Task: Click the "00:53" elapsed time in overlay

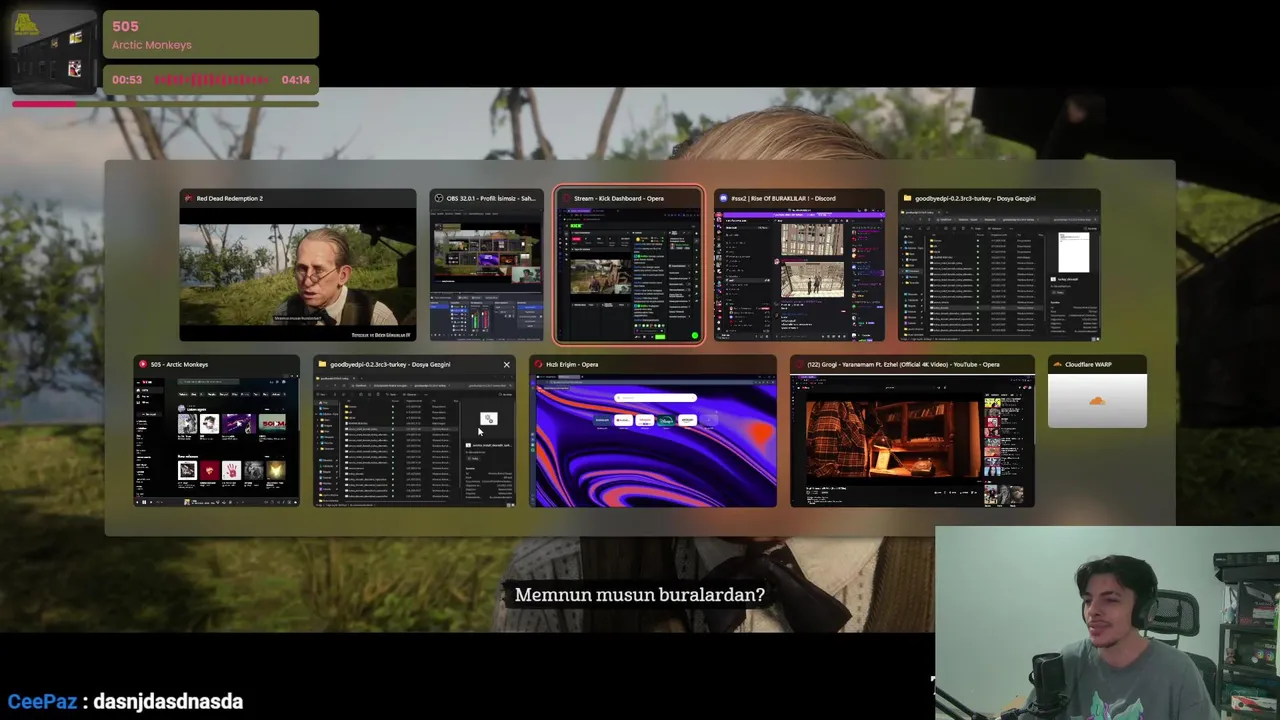Action: pos(127,80)
